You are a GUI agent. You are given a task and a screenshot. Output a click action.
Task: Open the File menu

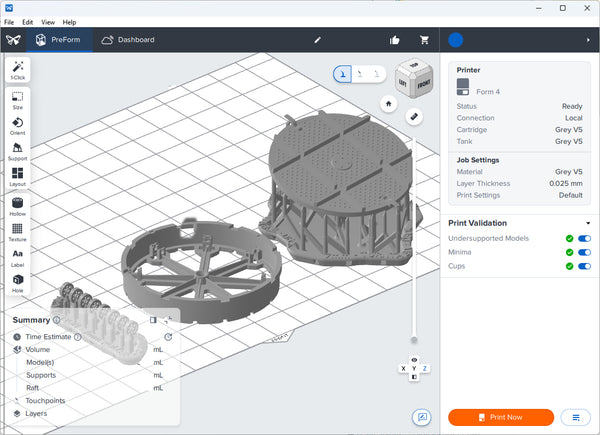[x=9, y=21]
